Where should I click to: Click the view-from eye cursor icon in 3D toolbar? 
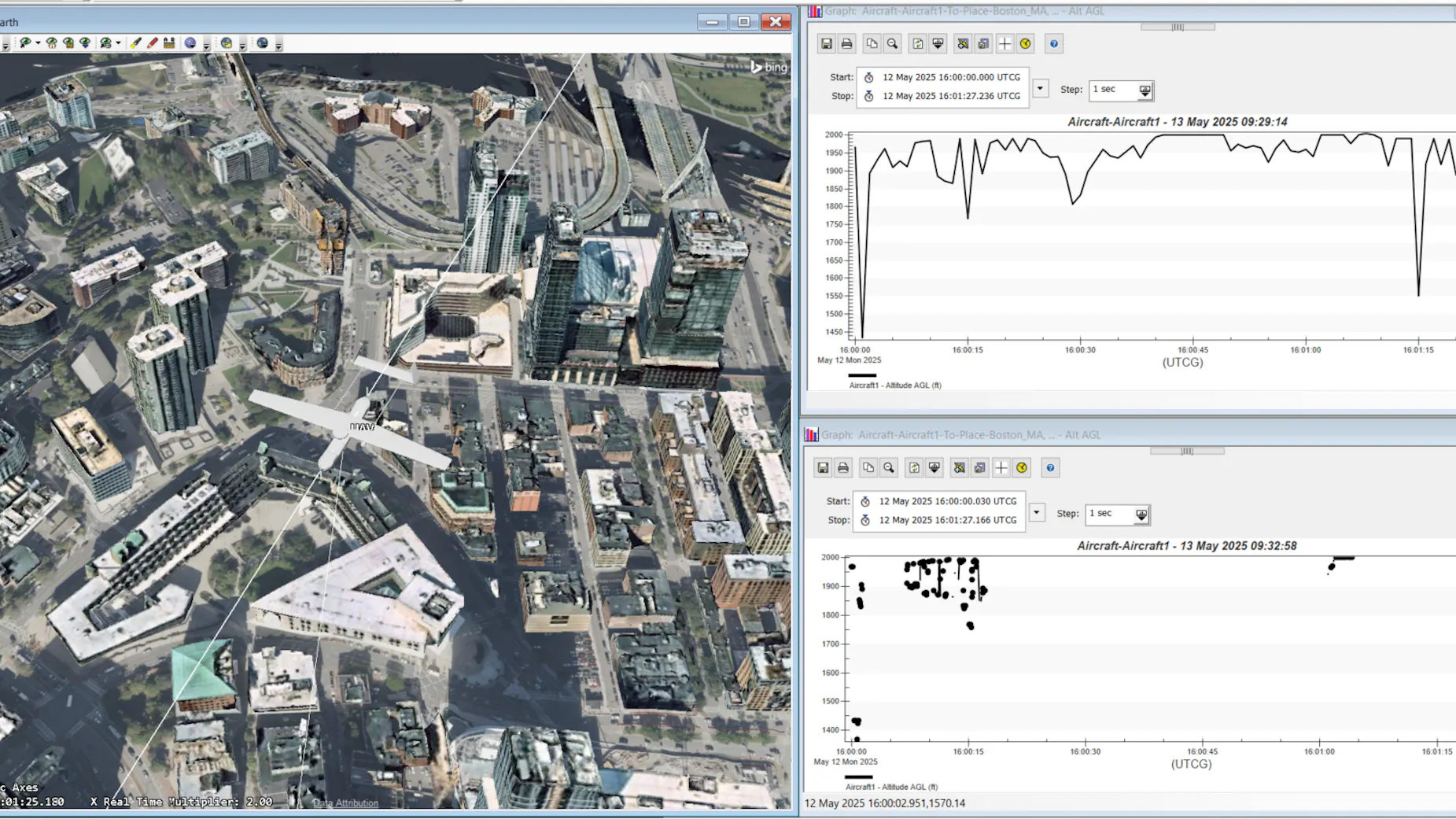25,43
